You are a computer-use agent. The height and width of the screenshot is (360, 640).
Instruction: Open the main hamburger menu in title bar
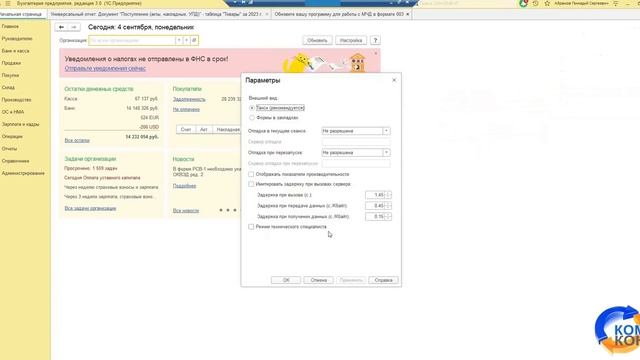tap(8, 3)
